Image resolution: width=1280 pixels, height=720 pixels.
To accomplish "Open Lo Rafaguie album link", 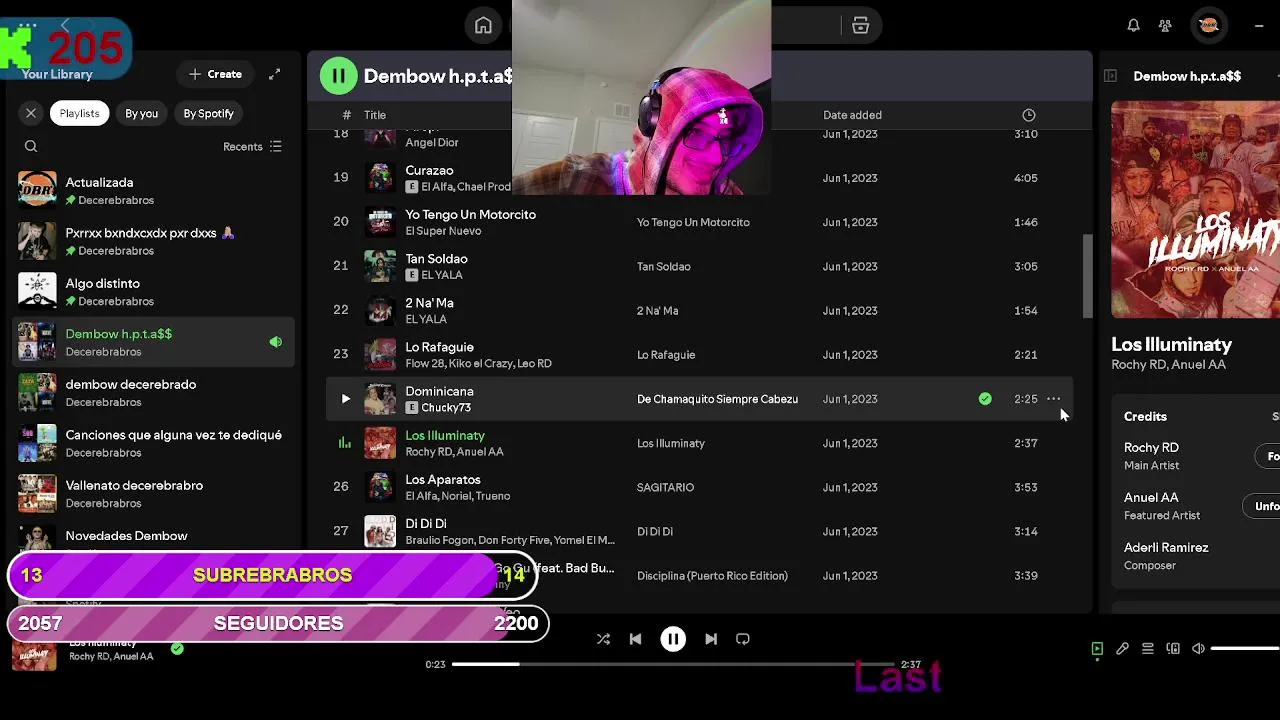I will (666, 355).
